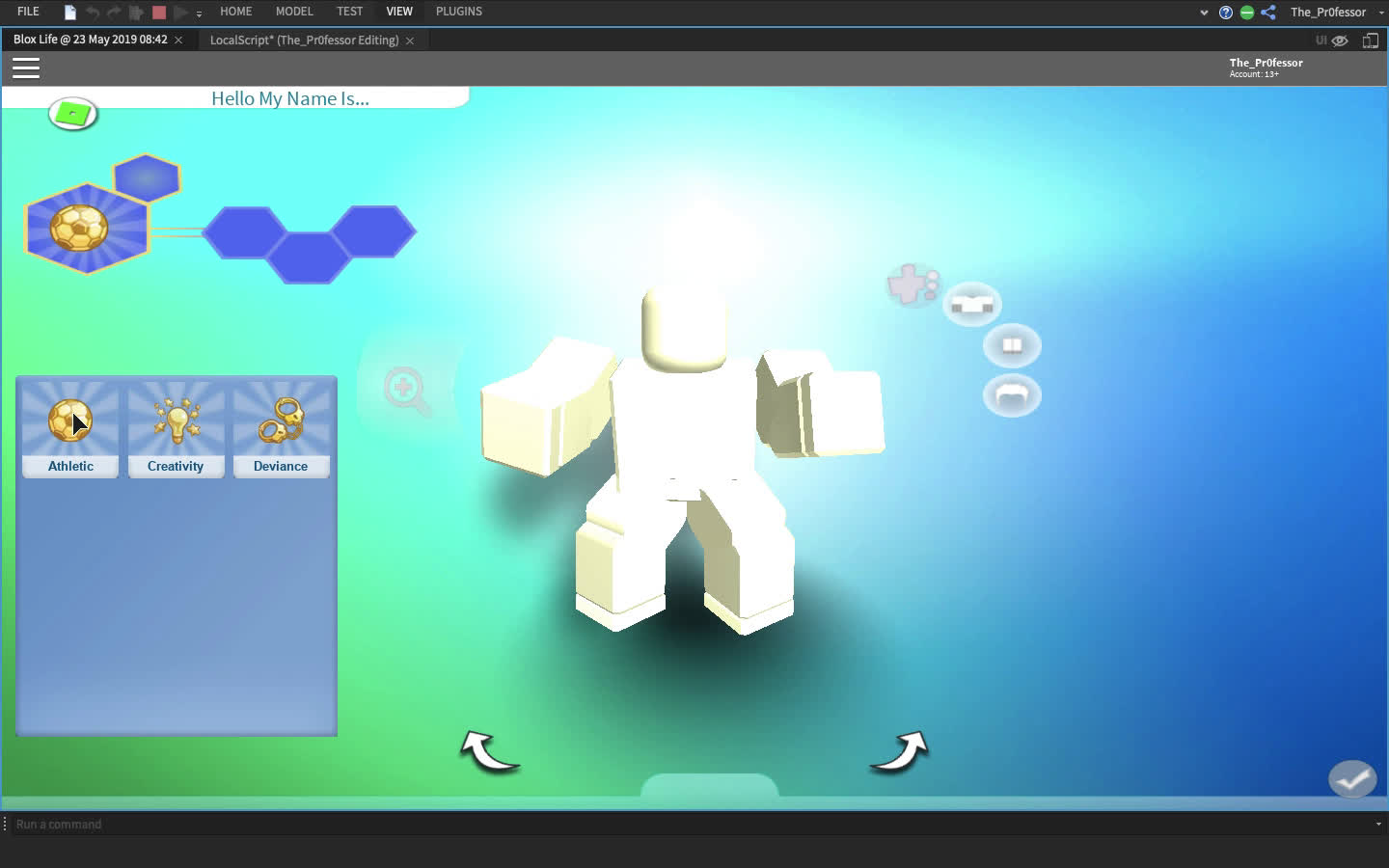Stop the running playtest with the red square
Image resolution: width=1389 pixels, height=868 pixels.
point(159,13)
